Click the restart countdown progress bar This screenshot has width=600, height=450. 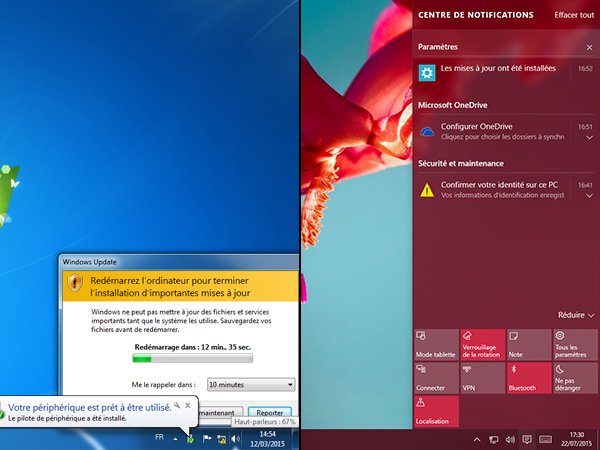[x=192, y=358]
